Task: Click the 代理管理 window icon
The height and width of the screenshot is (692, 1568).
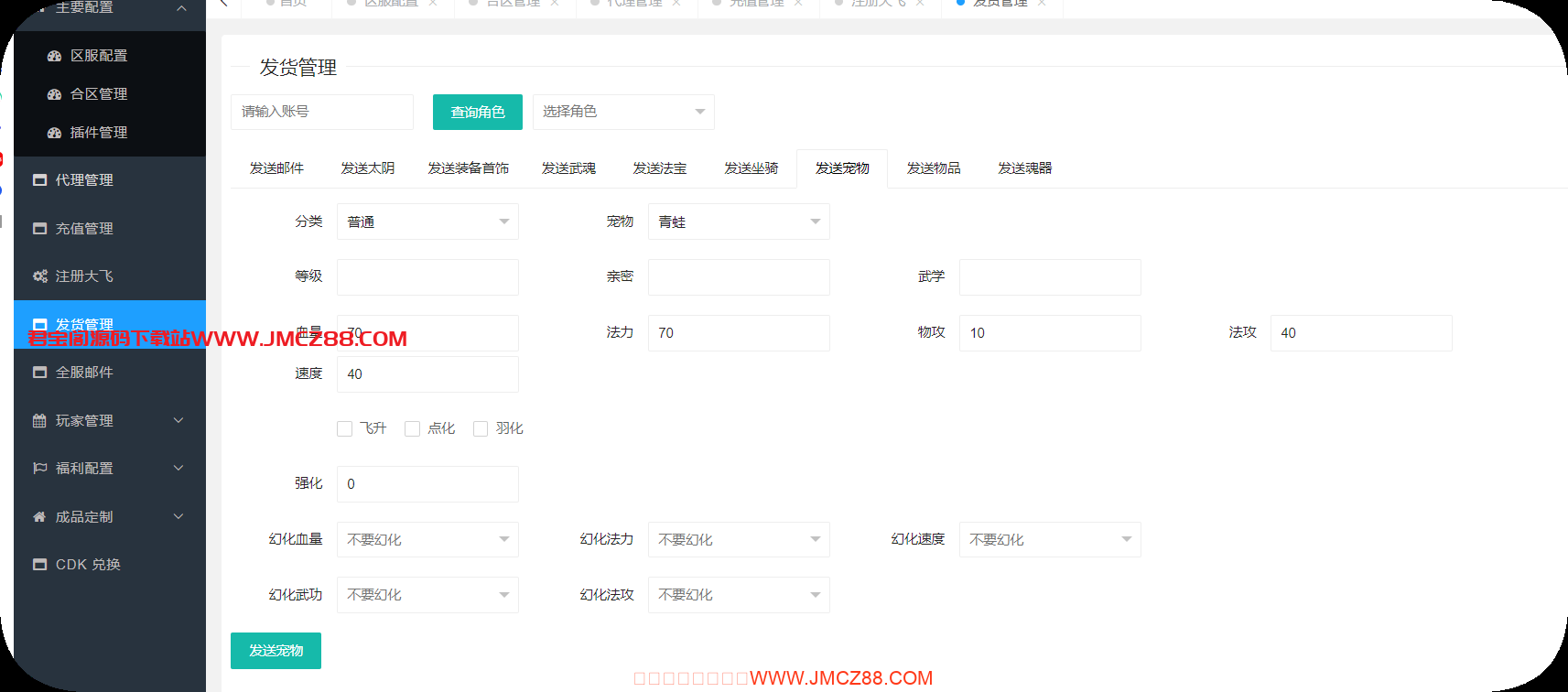Action: (x=39, y=180)
